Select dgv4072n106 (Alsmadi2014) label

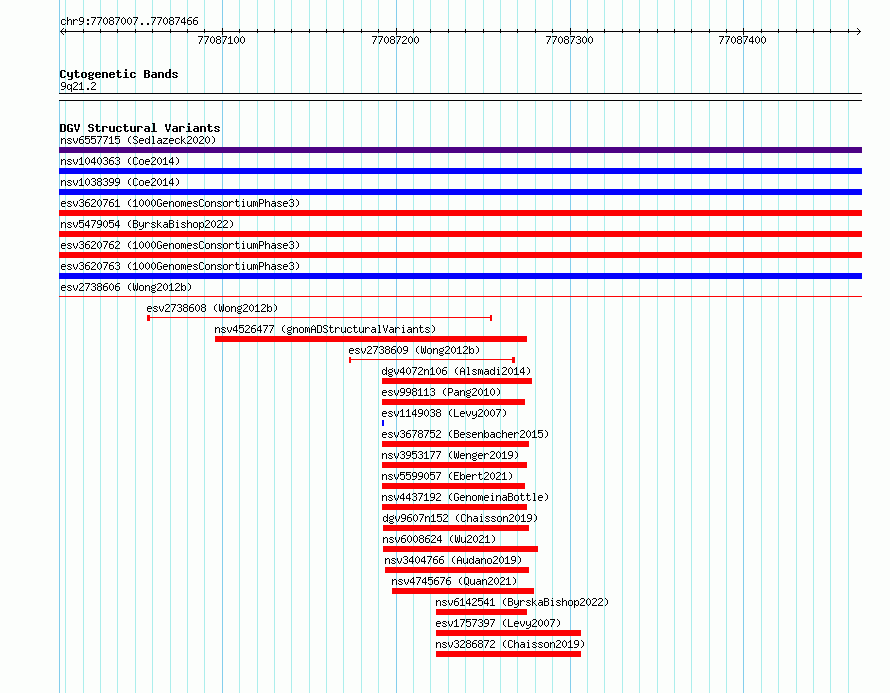point(456,371)
